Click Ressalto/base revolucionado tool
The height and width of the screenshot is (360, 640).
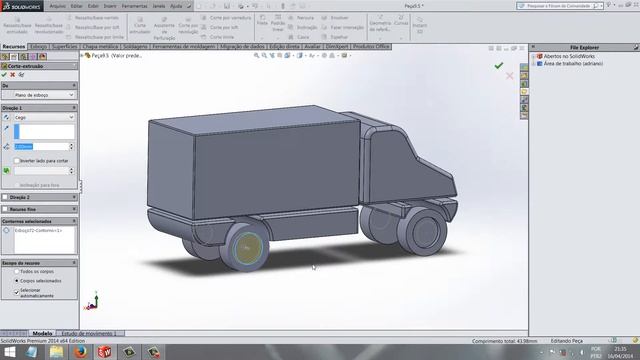coord(49,26)
